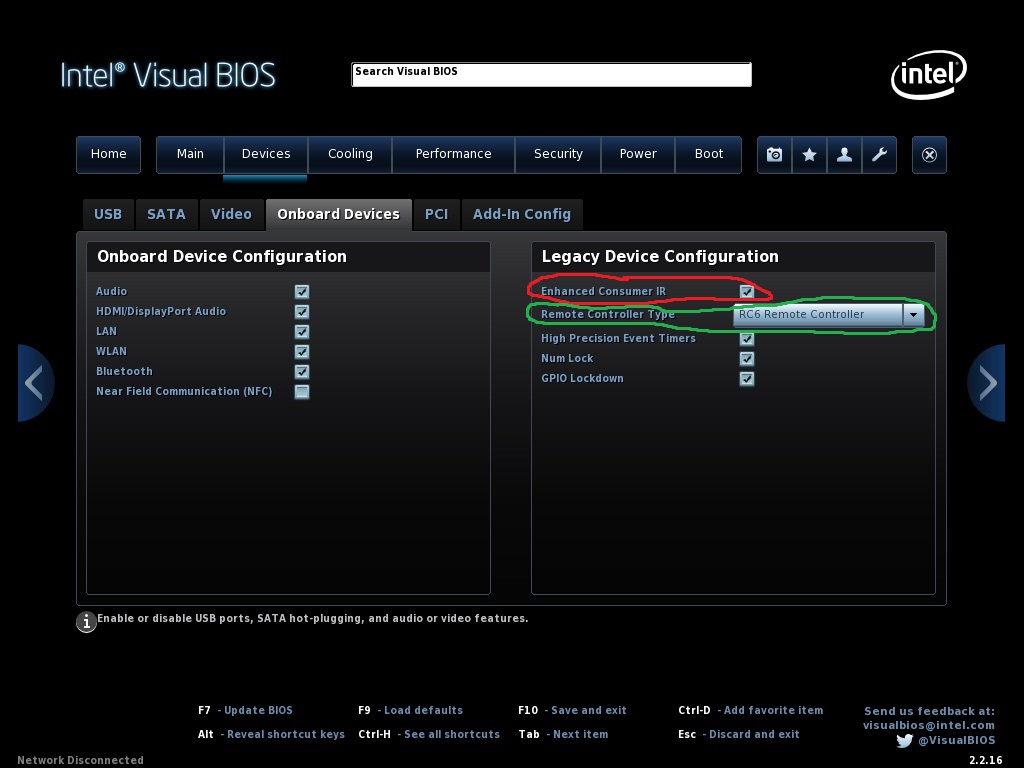
Task: Toggle Enhanced Consumer IR checkbox
Action: (x=747, y=292)
